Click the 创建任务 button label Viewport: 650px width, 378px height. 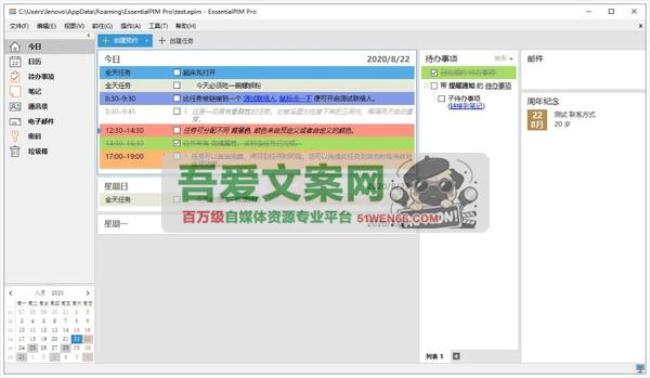pos(182,41)
